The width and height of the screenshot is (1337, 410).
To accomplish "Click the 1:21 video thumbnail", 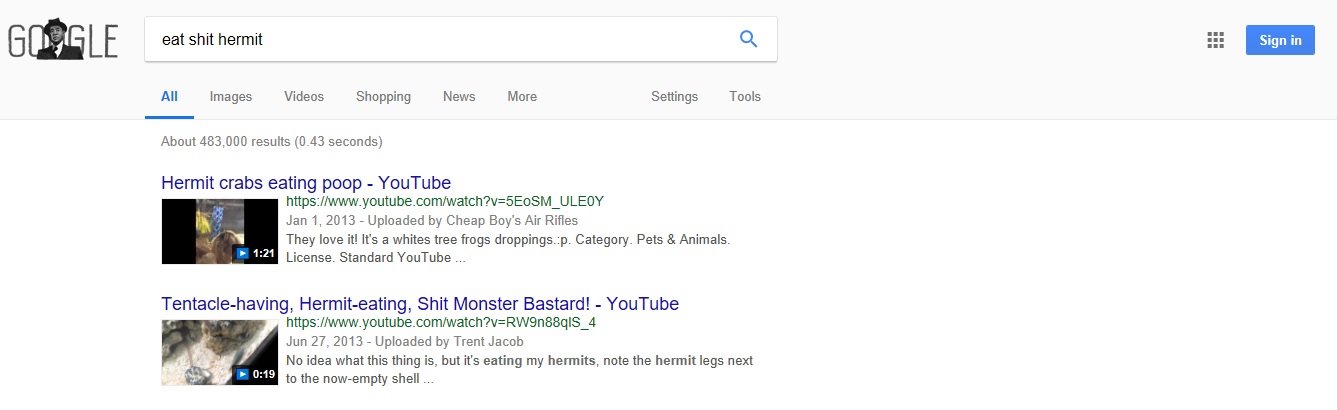I will tap(219, 231).
